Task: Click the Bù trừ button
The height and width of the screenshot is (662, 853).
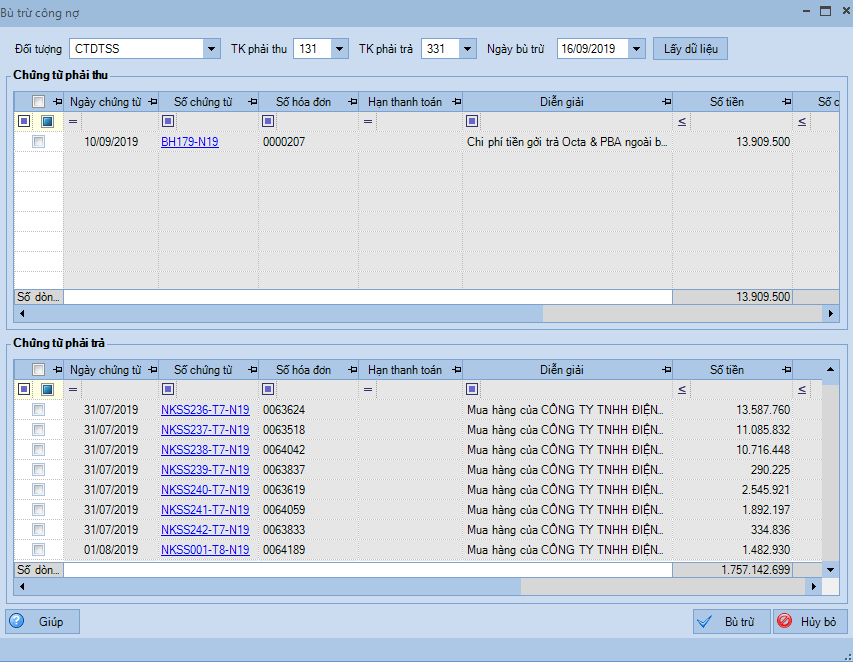Action: pyautogui.click(x=731, y=621)
